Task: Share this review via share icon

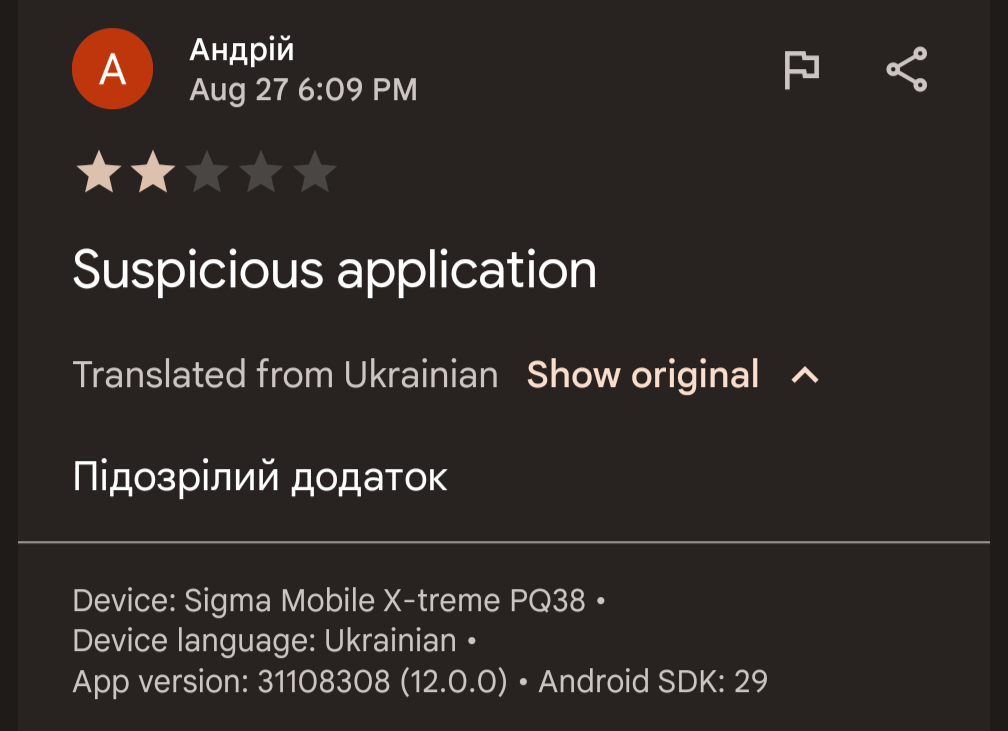Action: pyautogui.click(x=907, y=70)
